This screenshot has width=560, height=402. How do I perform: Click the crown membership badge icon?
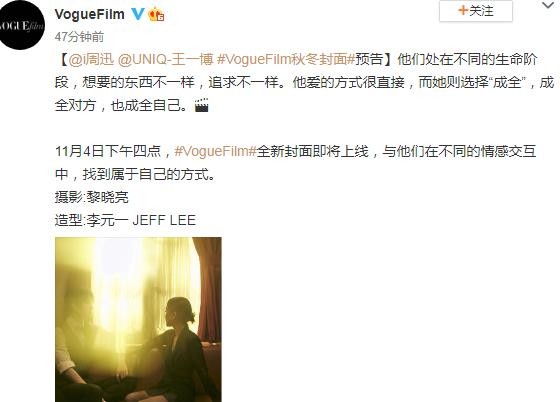pos(156,15)
